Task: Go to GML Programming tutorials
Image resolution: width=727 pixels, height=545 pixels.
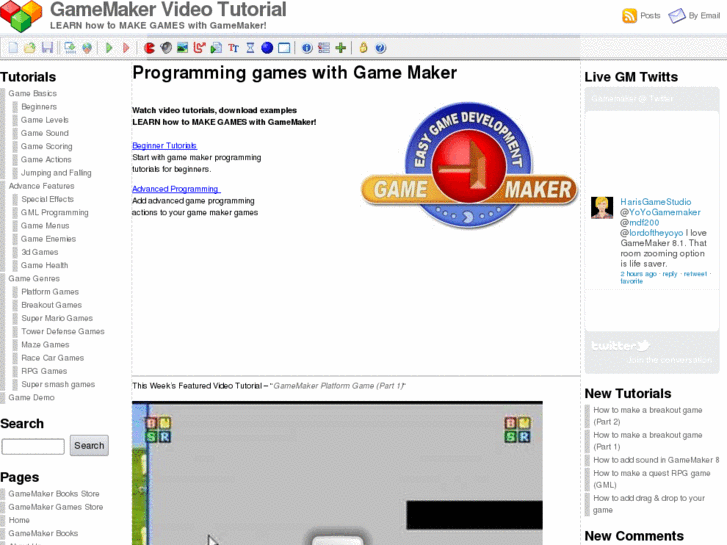Action: [54, 212]
